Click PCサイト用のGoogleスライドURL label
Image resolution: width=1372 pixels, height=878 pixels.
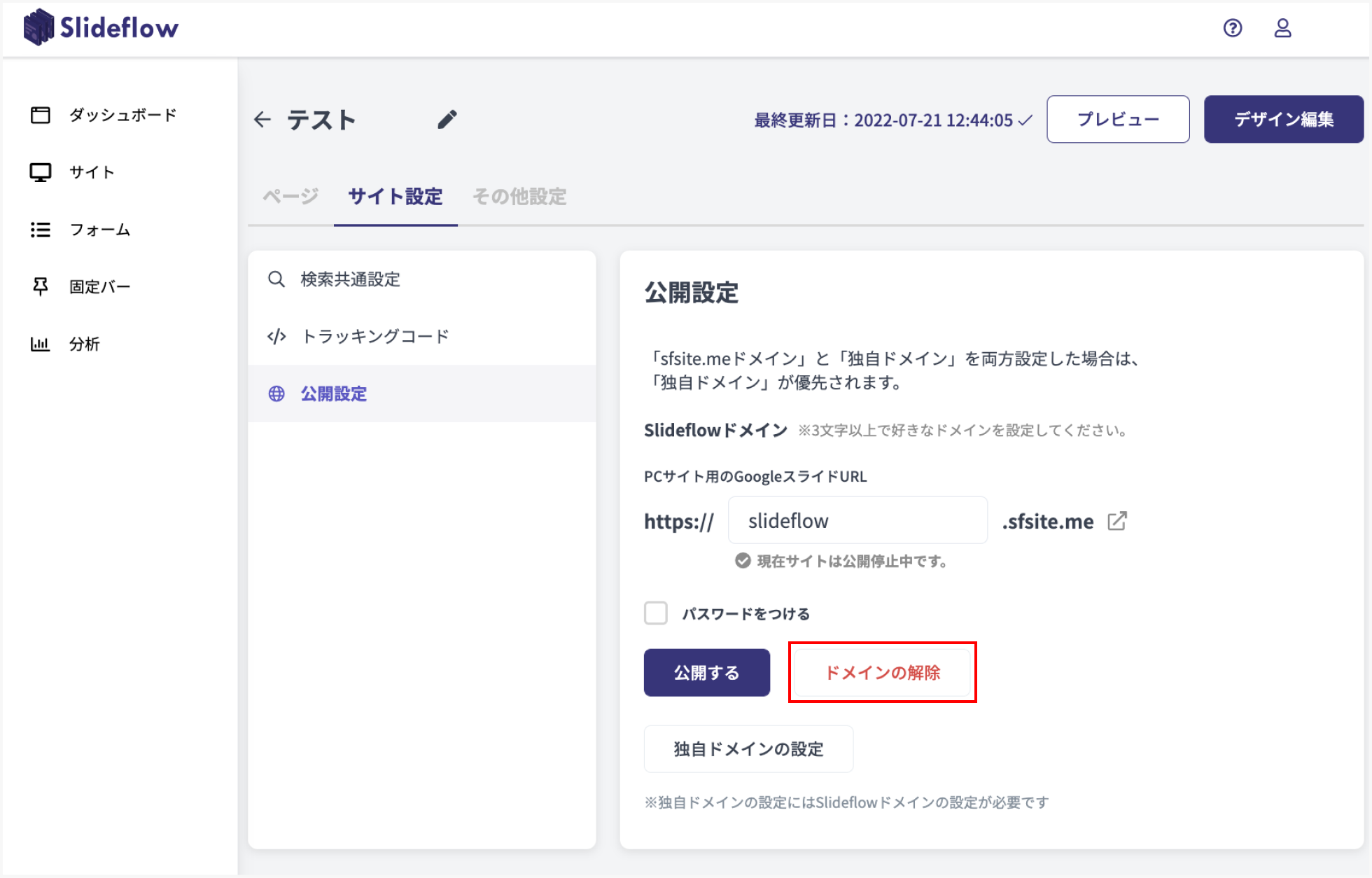(755, 477)
